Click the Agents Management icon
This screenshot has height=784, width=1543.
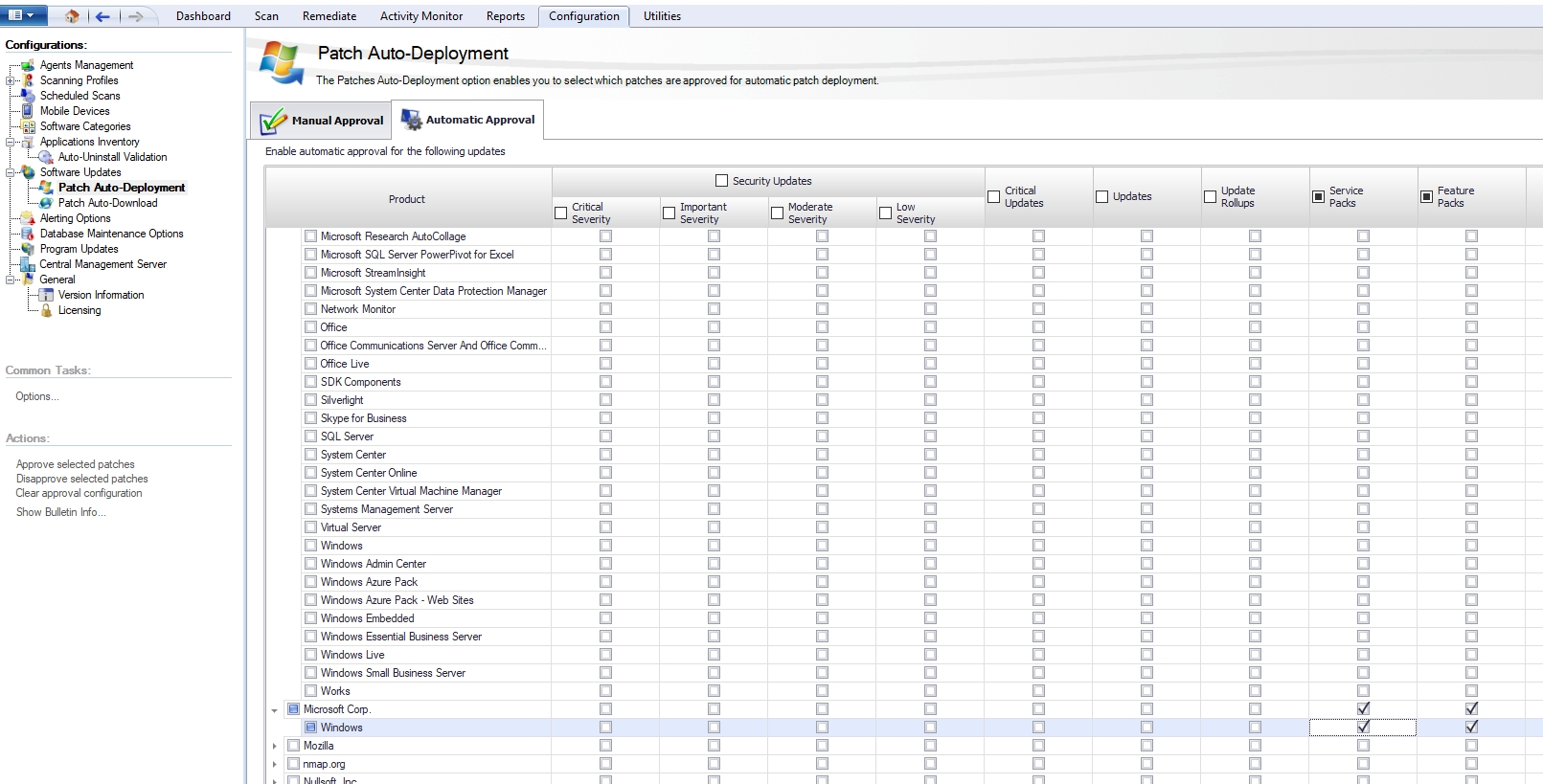click(28, 65)
